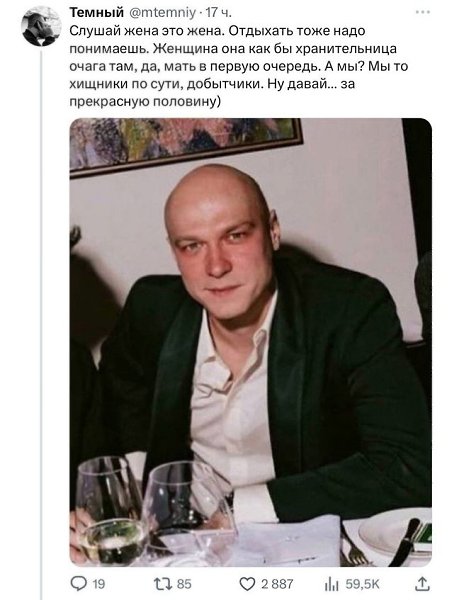Screen dimensions: 453x600
Task: Click the vertical thread line below the avatar
Action: [x=42, y=323]
